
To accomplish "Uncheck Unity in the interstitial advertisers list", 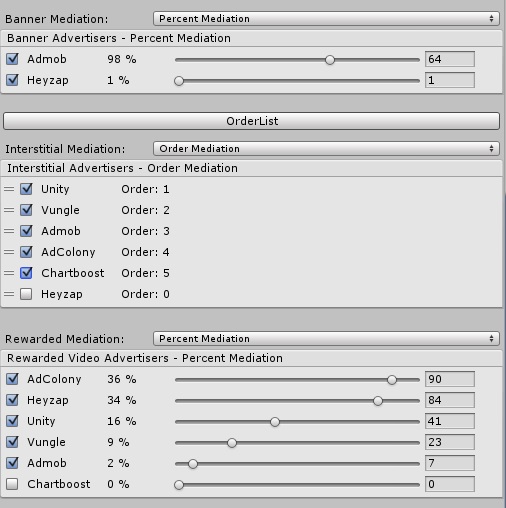I will pyautogui.click(x=26, y=189).
